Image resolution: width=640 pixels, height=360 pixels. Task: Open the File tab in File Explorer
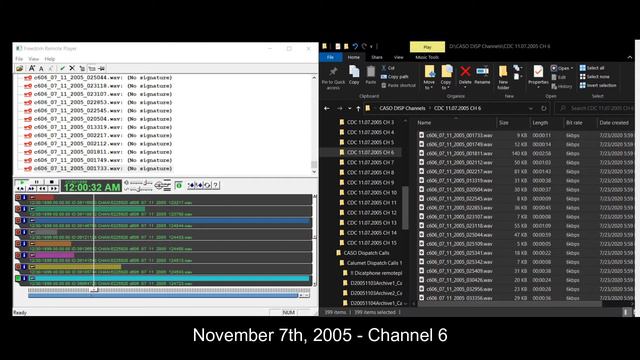click(x=331, y=58)
